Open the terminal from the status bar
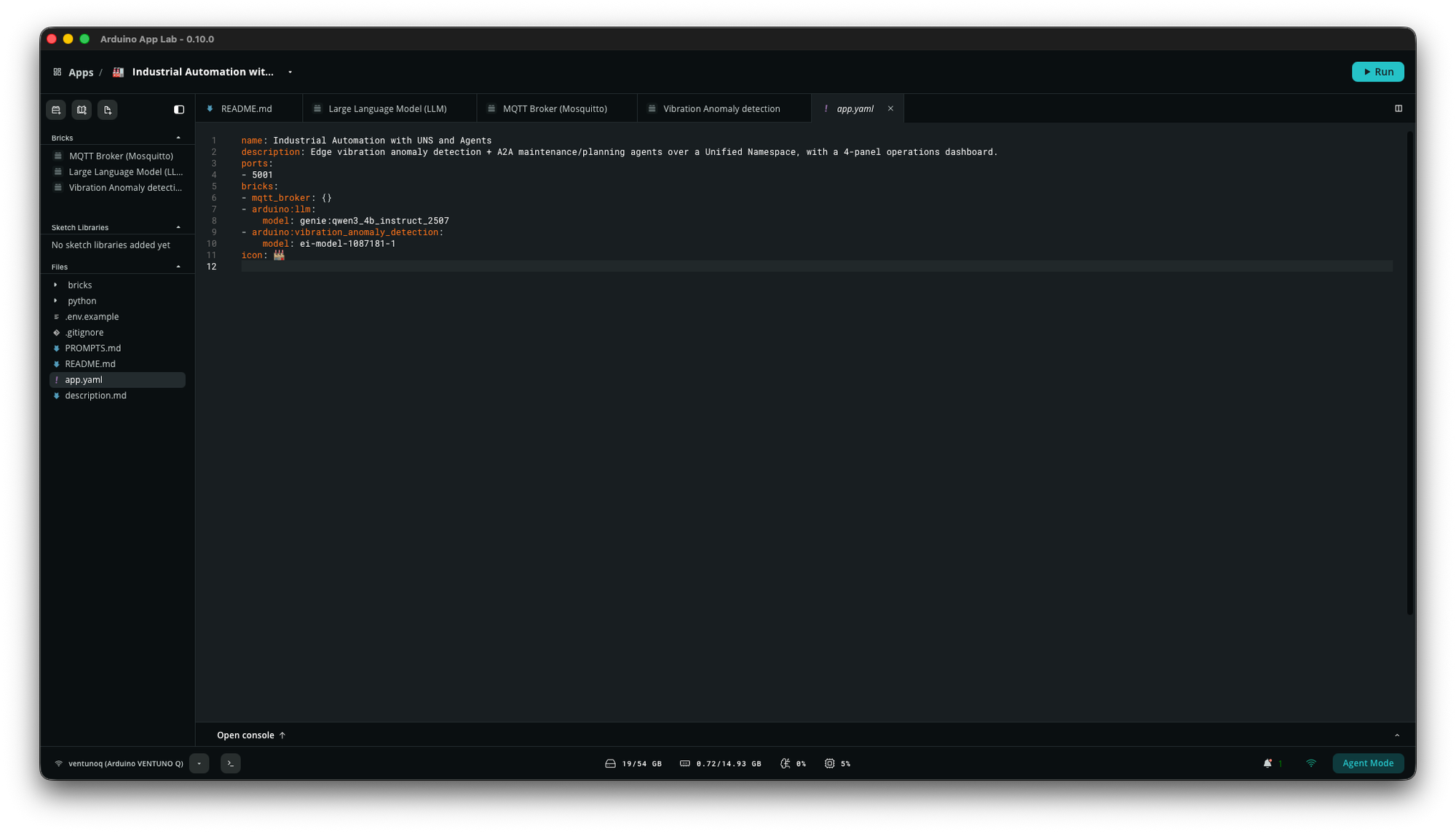 click(230, 763)
